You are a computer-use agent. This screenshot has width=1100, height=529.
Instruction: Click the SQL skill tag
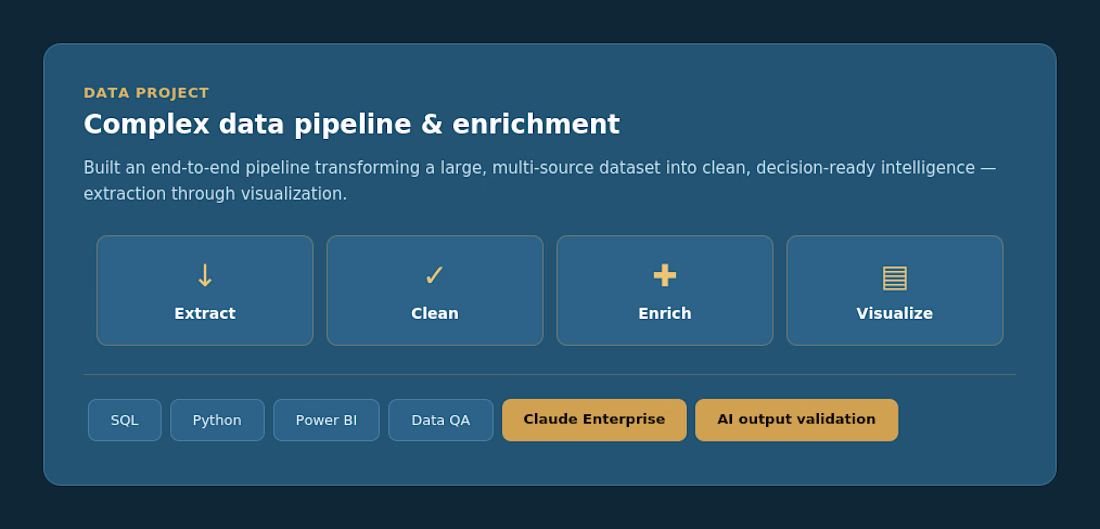(x=125, y=420)
